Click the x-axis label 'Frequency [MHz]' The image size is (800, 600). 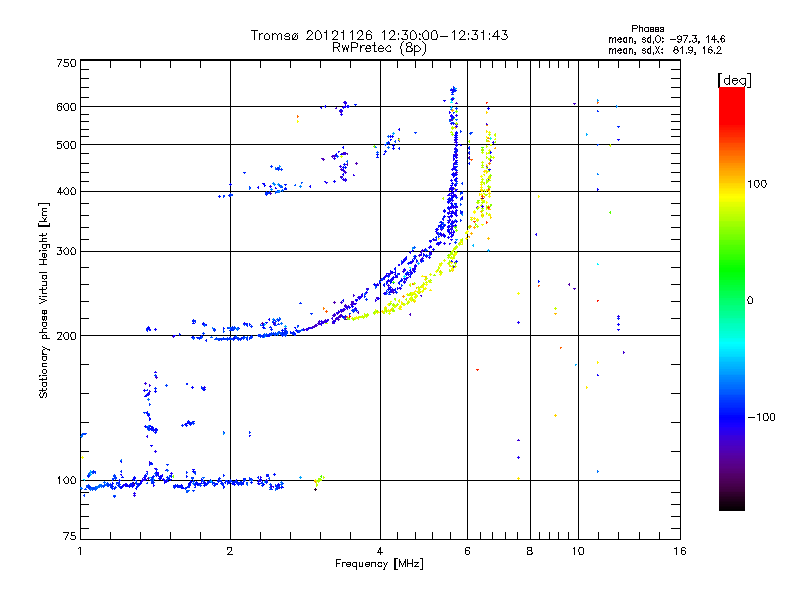(379, 564)
